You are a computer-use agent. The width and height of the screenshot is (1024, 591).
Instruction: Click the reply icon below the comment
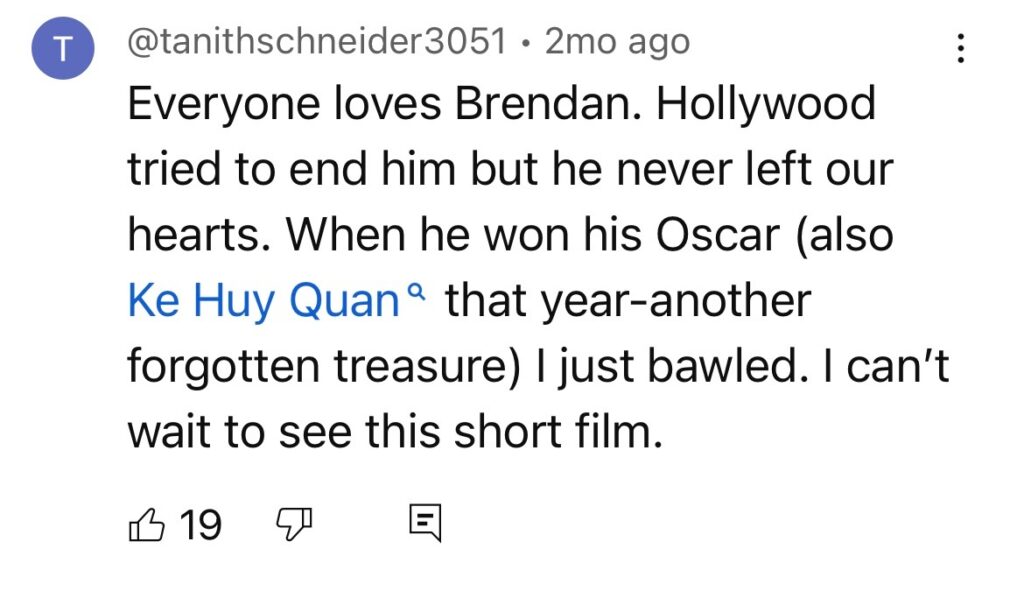point(423,524)
